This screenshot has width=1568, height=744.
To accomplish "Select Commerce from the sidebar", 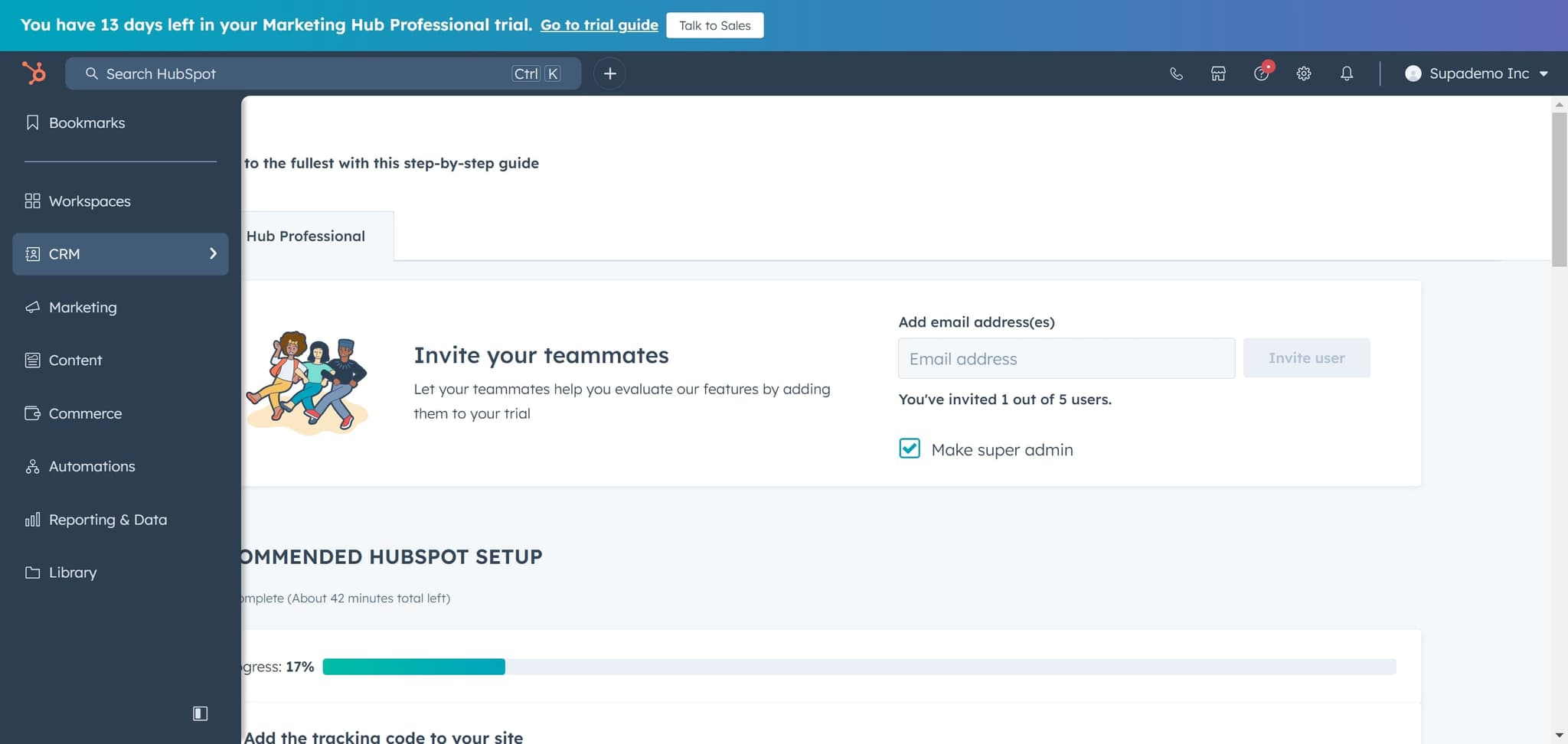I will 85,413.
